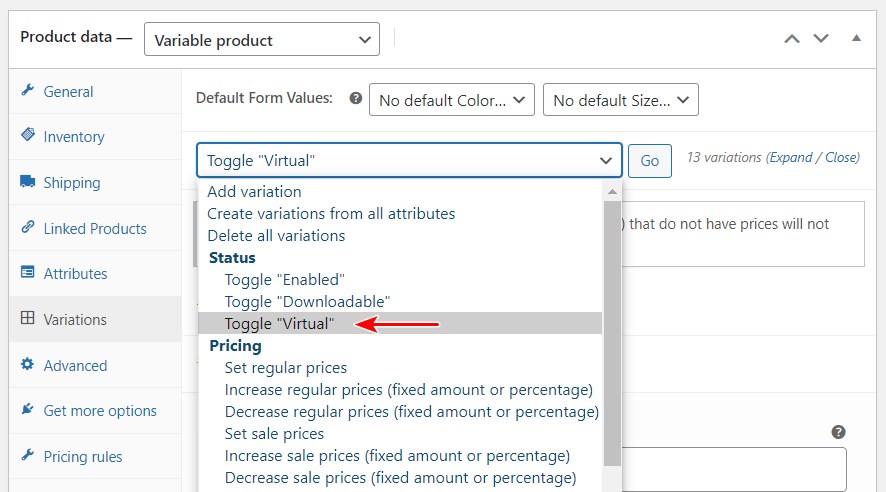Open the Shipping tab

[95, 182]
